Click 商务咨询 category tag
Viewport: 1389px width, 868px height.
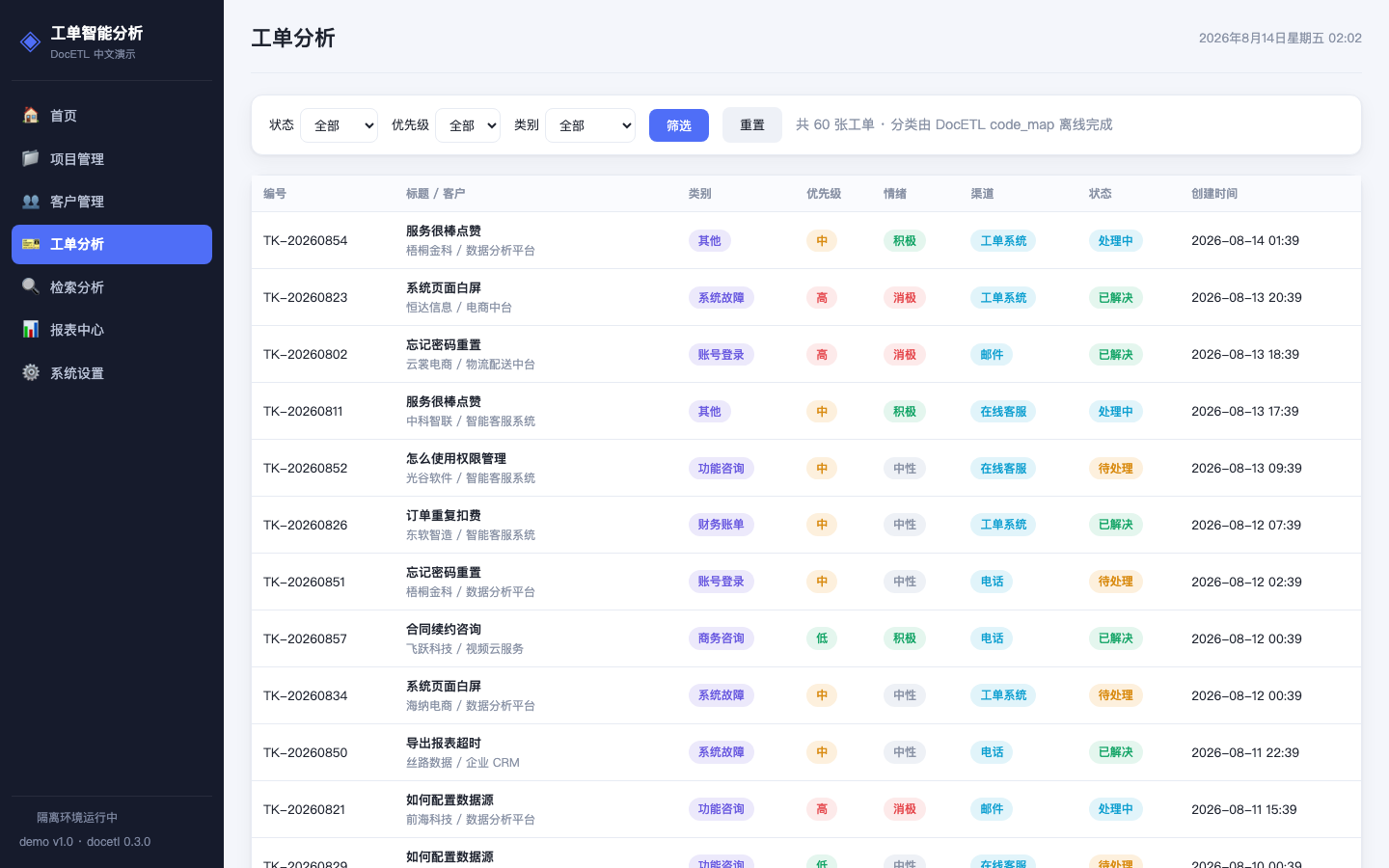click(722, 638)
